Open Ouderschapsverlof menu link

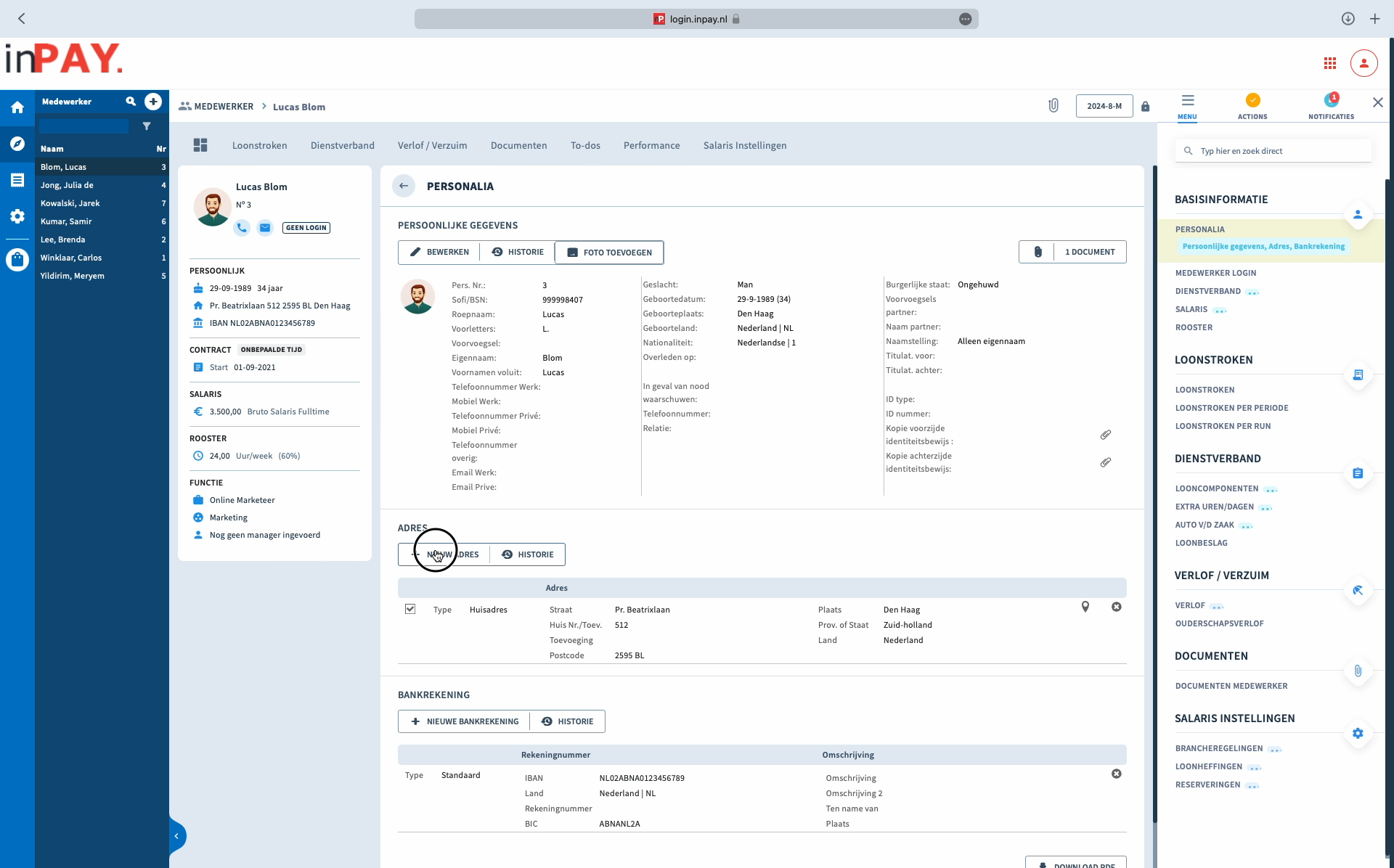(1220, 623)
